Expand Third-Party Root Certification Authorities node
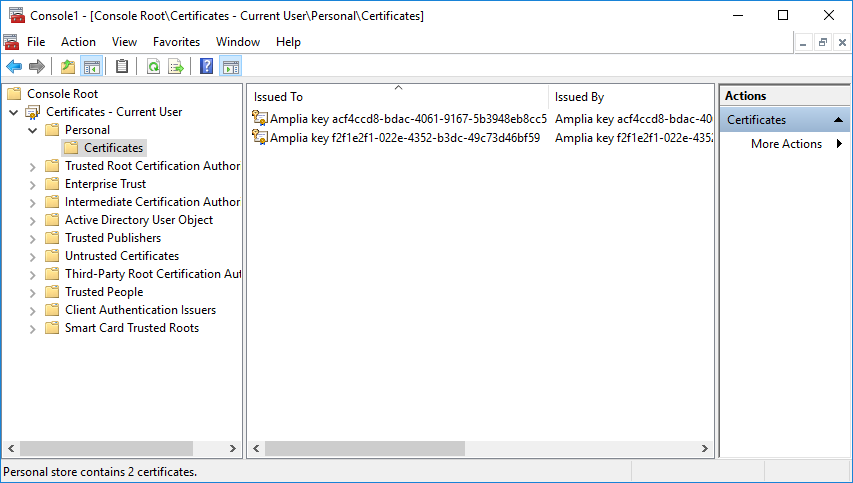Viewport: 853px width, 483px height. pyautogui.click(x=33, y=274)
